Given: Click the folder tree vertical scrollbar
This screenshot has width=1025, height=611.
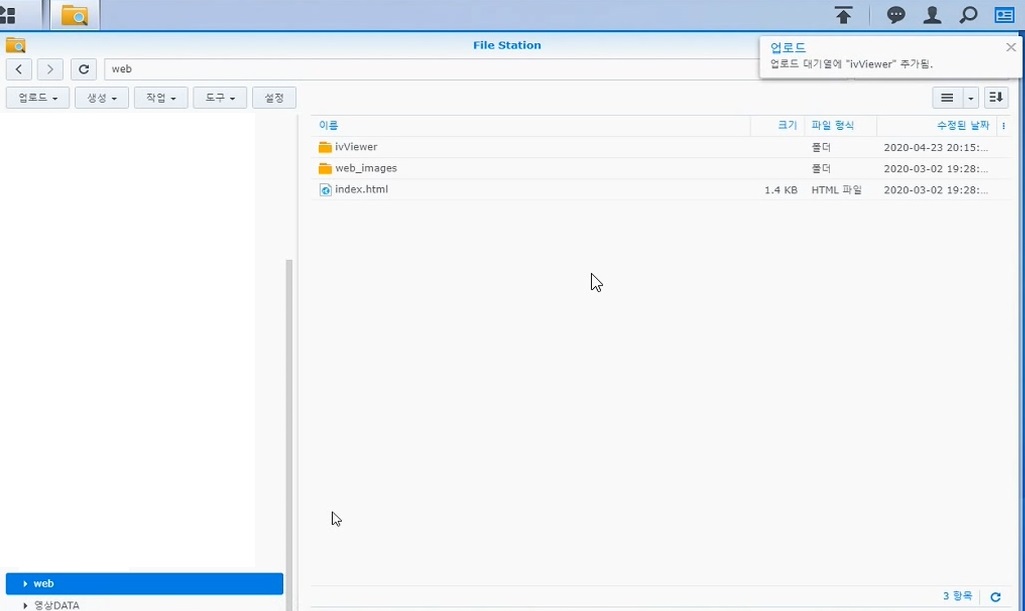Looking at the screenshot, I should pos(289,435).
